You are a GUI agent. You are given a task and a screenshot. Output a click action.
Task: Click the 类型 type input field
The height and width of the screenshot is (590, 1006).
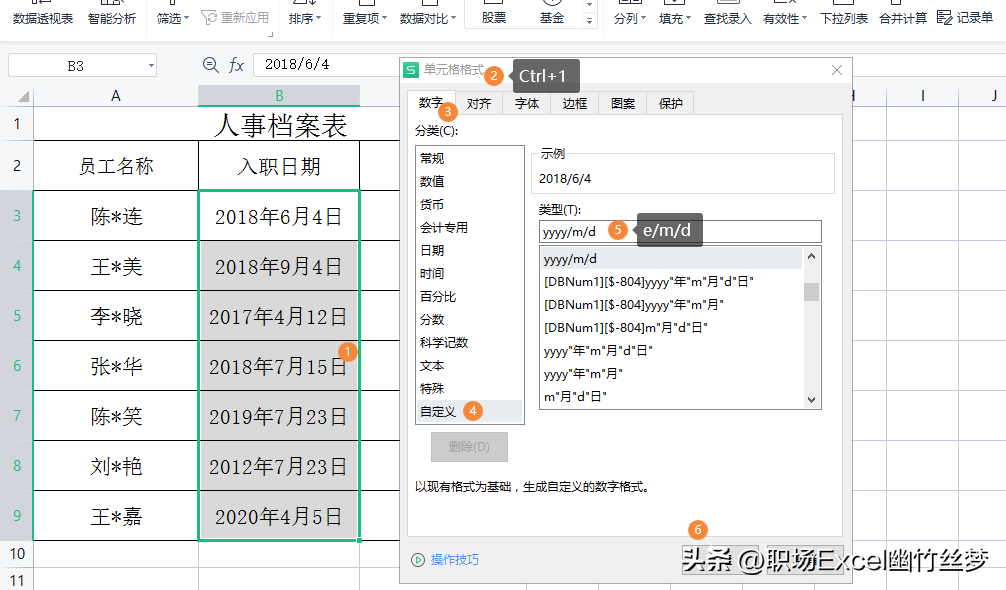point(680,232)
